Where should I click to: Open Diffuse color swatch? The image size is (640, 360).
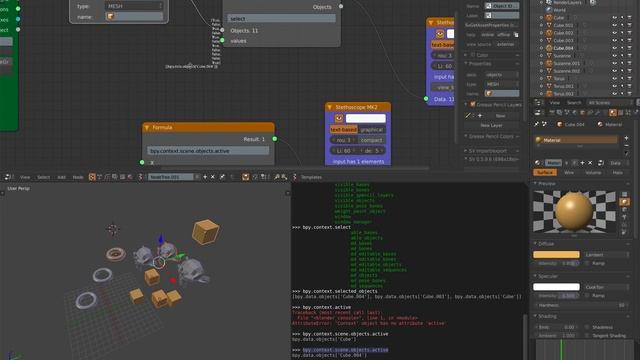[x=556, y=255]
